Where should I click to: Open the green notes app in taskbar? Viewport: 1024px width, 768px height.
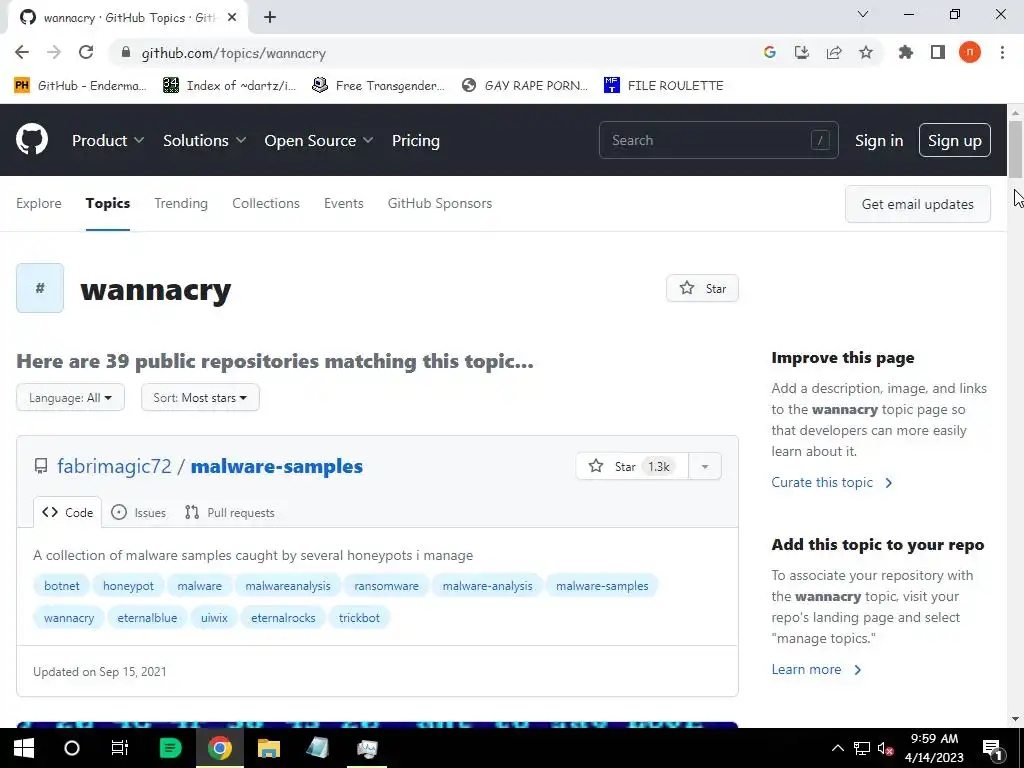coord(170,748)
